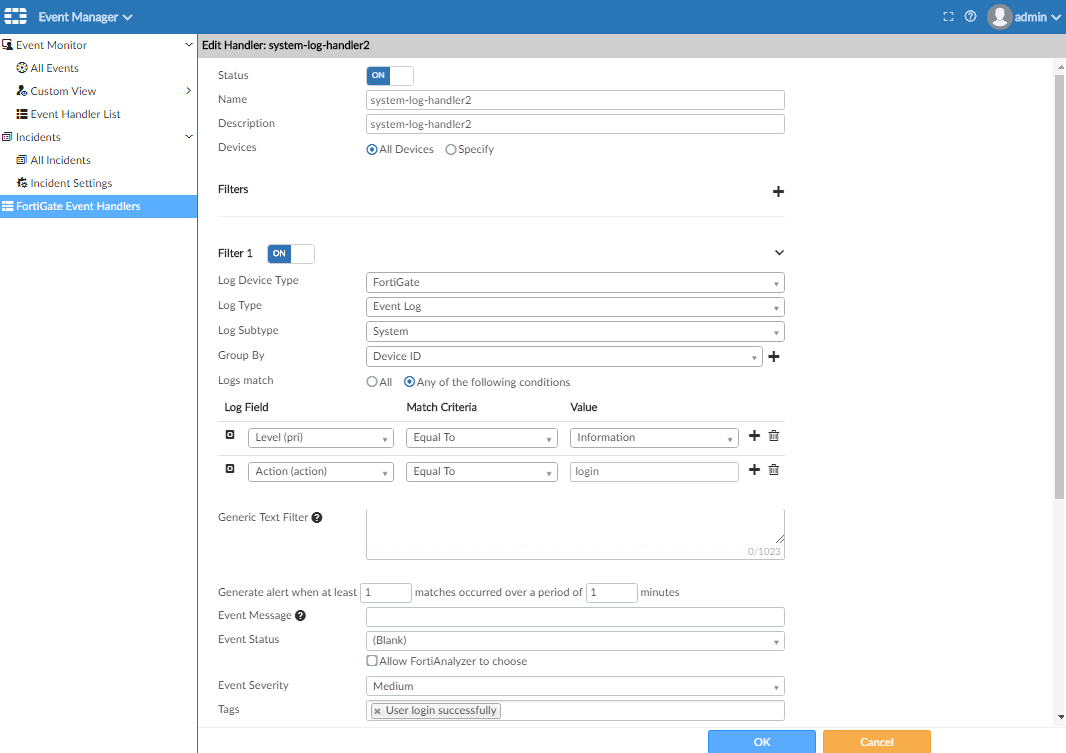This screenshot has width=1066, height=753.
Task: Open the Event Manager module menu
Action: (x=85, y=17)
